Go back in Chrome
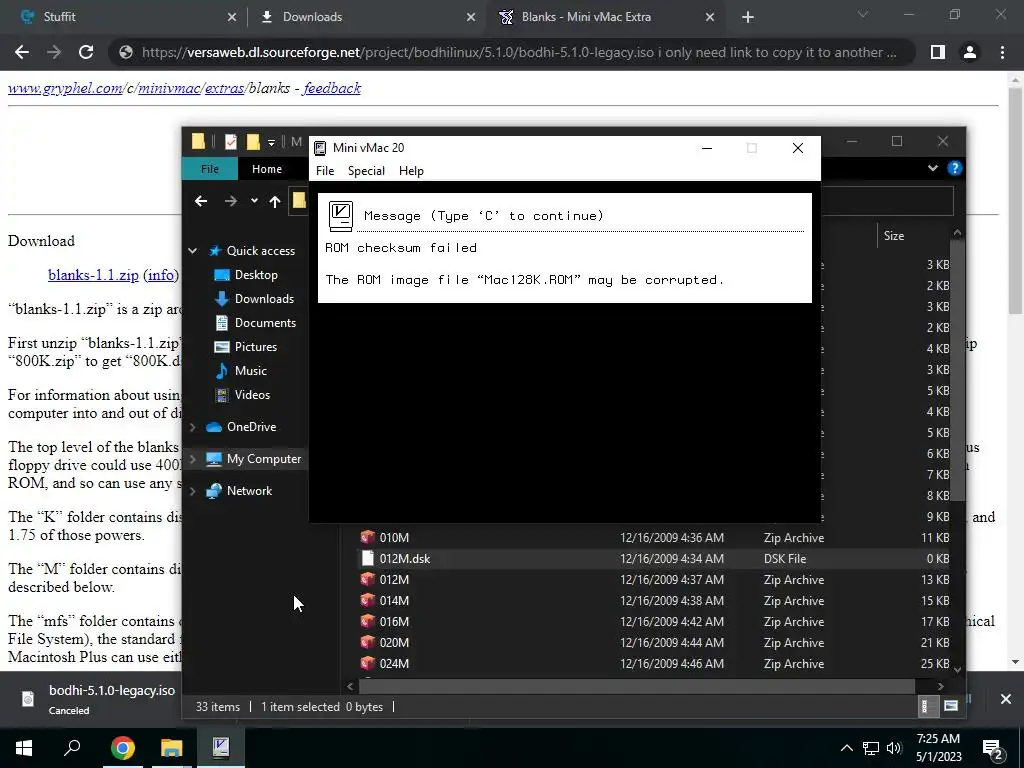1024x768 pixels. [22, 52]
